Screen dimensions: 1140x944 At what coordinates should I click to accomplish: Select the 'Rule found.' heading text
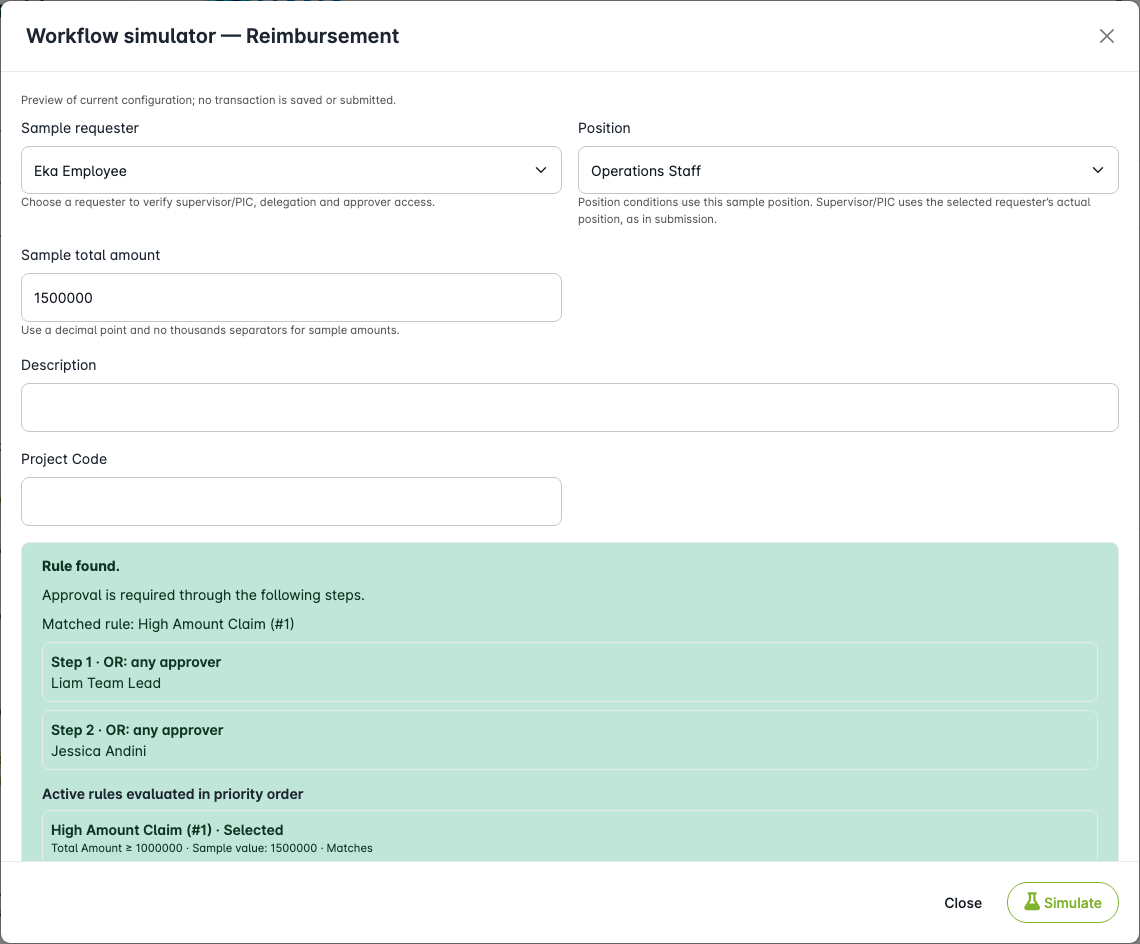(81, 566)
